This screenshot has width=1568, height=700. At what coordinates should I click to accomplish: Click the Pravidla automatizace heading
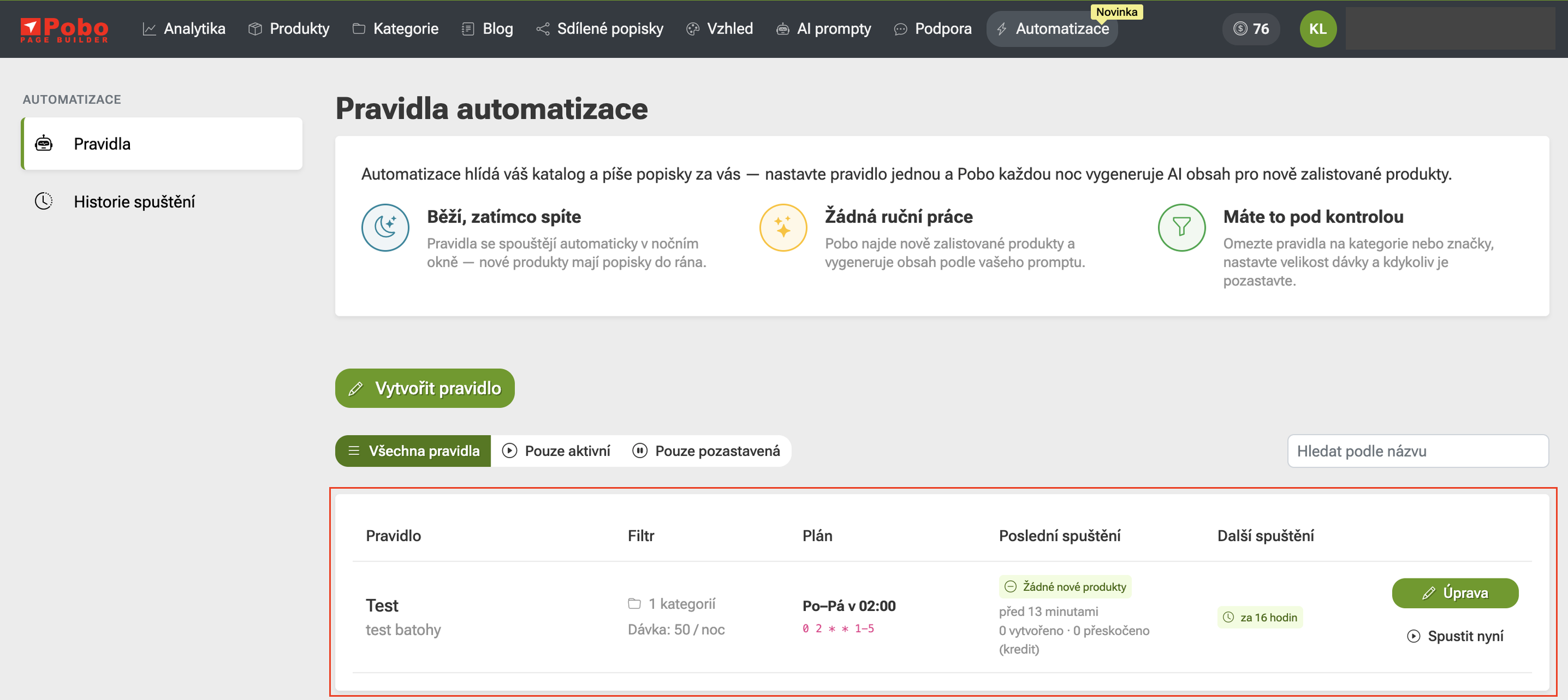pos(491,108)
